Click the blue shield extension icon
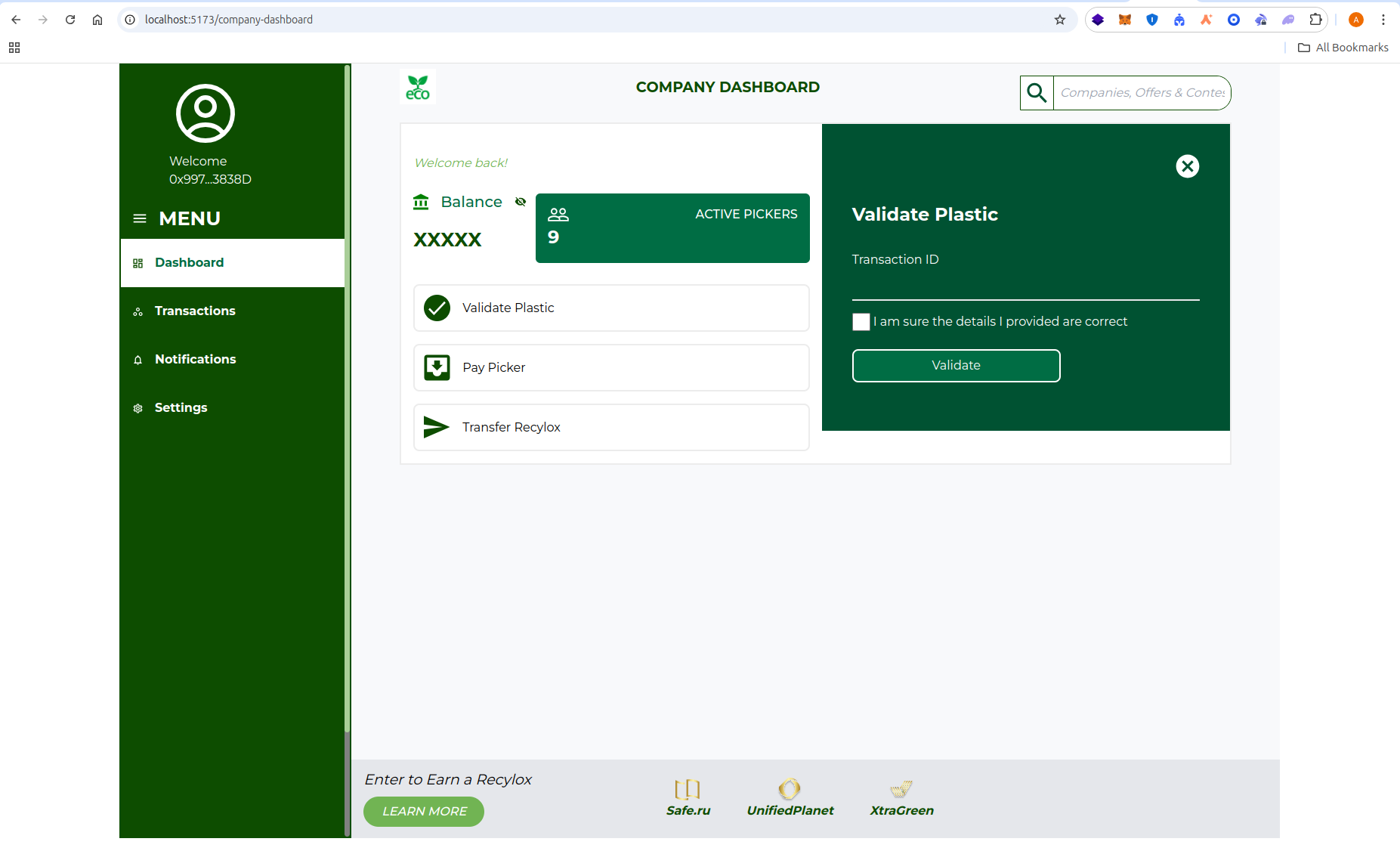 coord(1152,20)
